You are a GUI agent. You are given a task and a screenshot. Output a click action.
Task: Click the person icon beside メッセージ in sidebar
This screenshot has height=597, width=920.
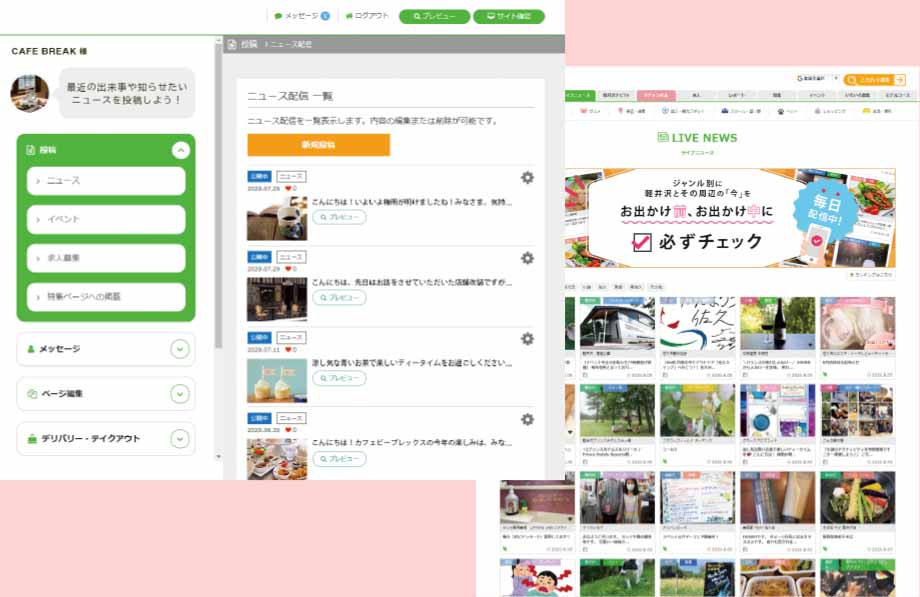click(x=31, y=349)
